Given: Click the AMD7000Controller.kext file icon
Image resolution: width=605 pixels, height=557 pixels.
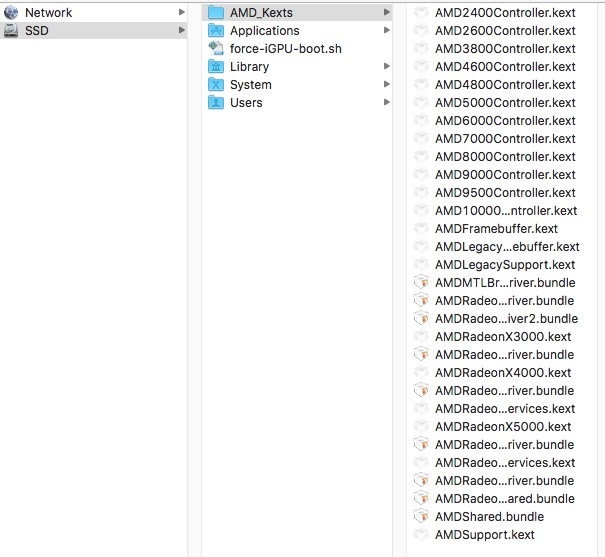Looking at the screenshot, I should click(x=421, y=138).
